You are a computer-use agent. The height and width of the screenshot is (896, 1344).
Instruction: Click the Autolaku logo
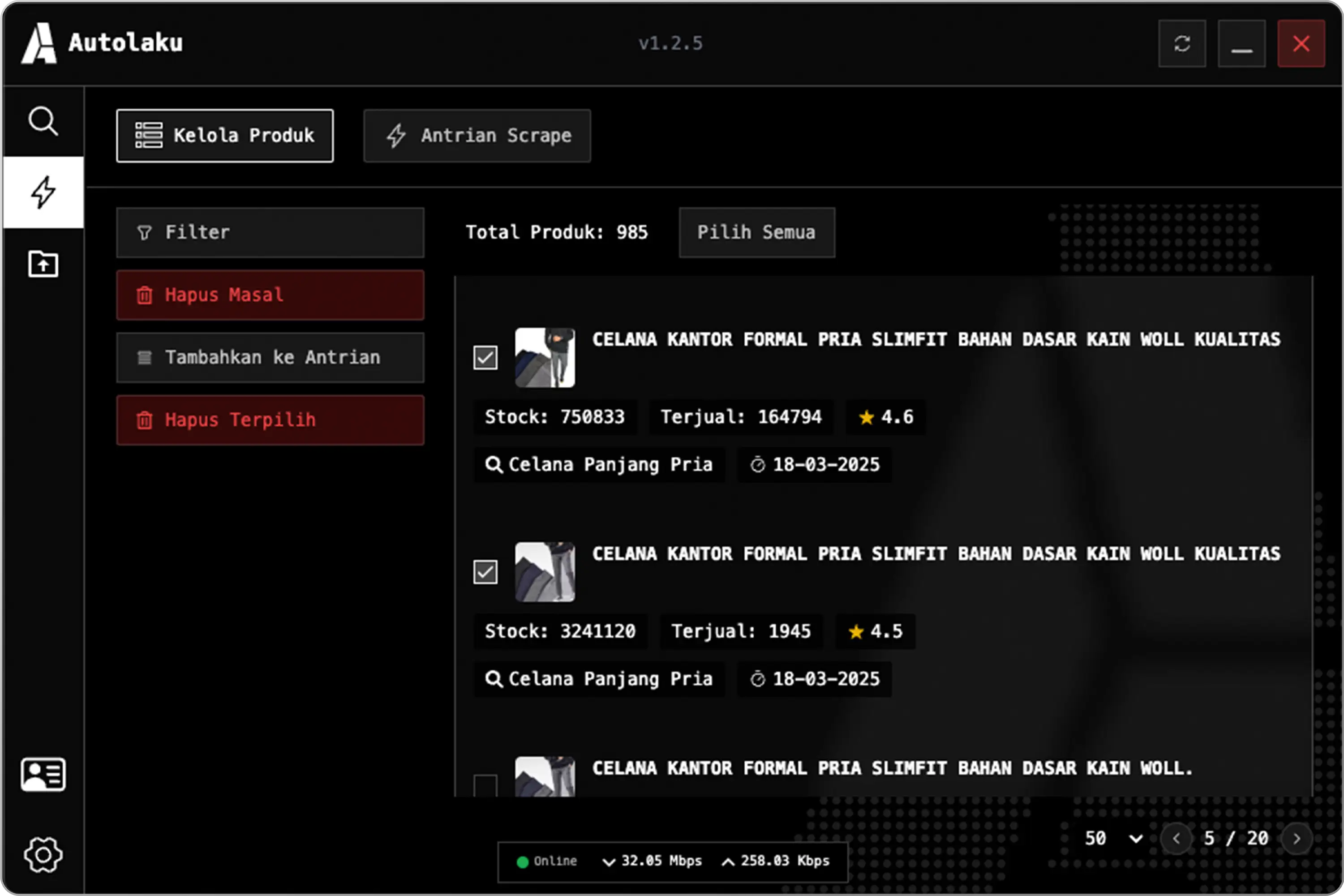pyautogui.click(x=39, y=43)
